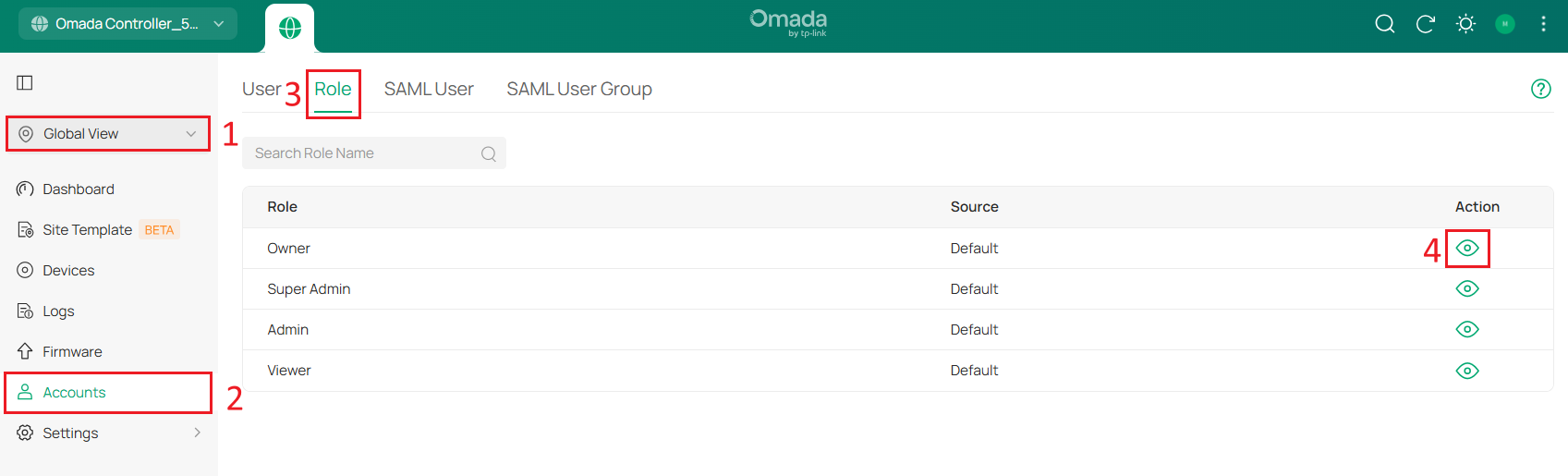View the Super Admin role details
Viewport: 1568px width, 476px height.
(x=1467, y=288)
